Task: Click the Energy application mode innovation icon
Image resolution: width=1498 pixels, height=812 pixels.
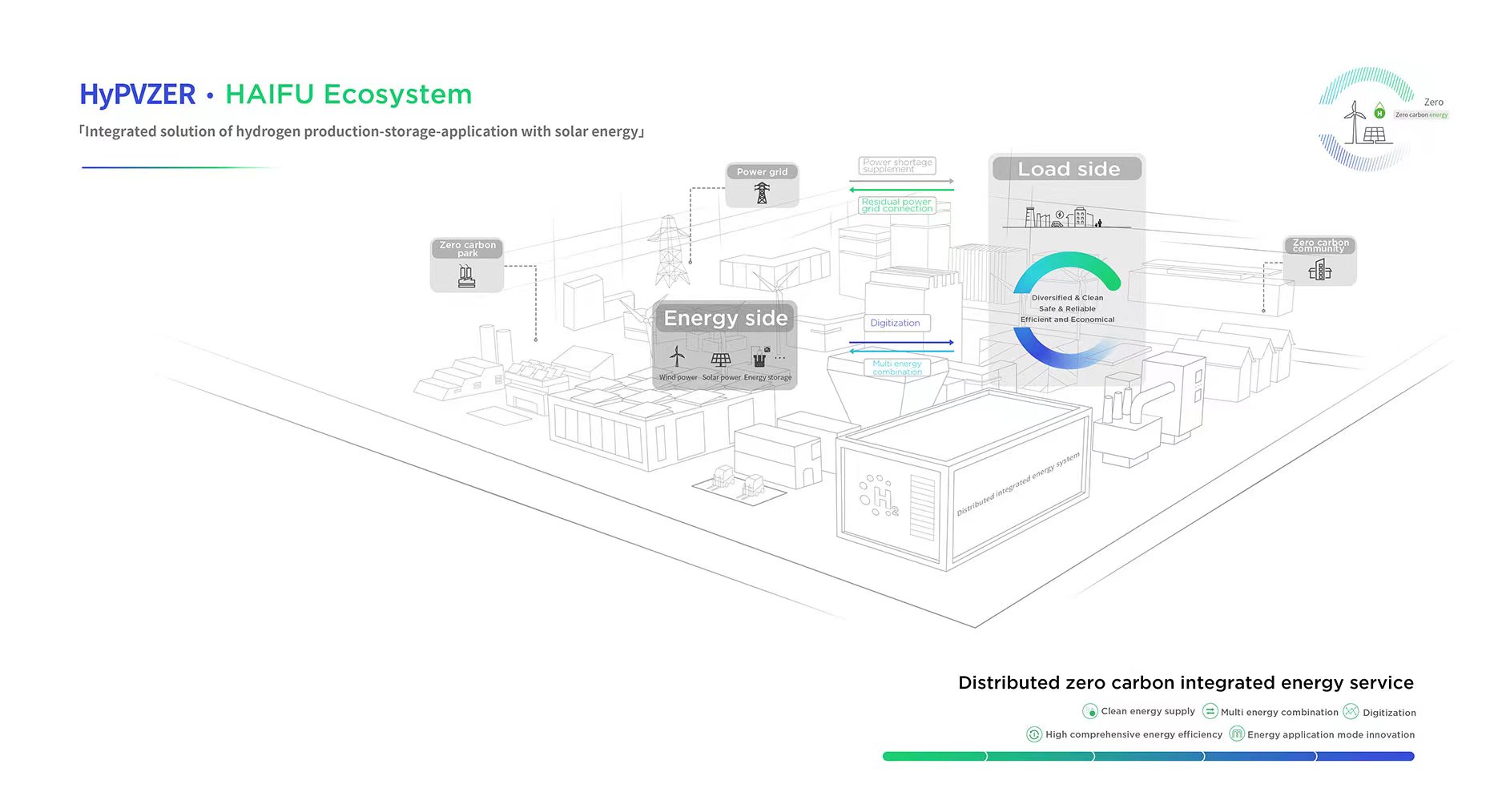Action: pyautogui.click(x=1236, y=734)
